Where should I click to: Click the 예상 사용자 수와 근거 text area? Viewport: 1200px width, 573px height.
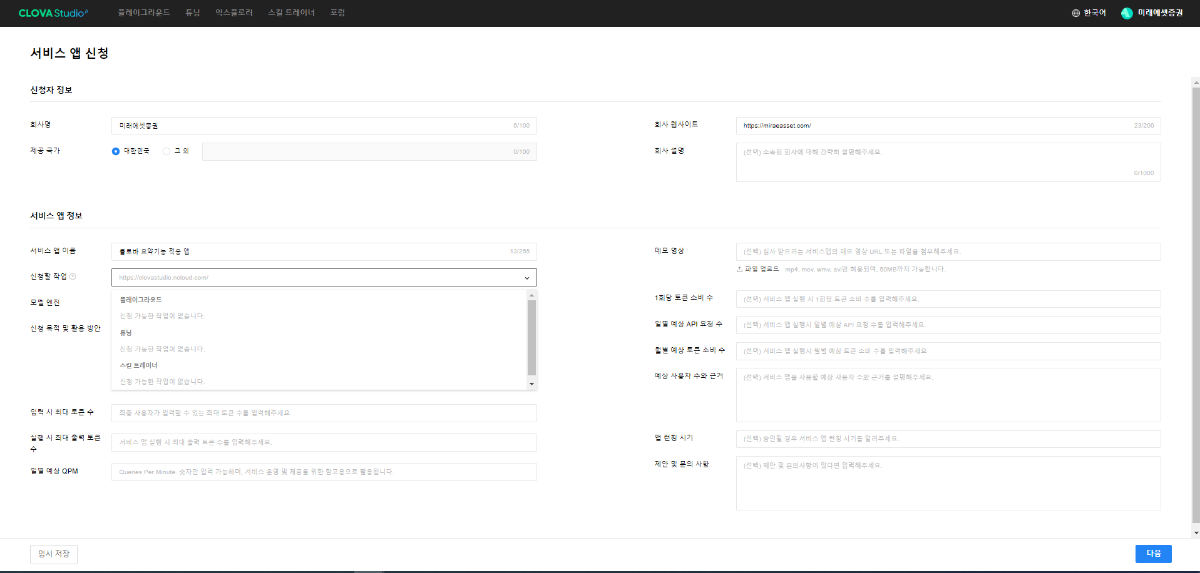click(948, 395)
